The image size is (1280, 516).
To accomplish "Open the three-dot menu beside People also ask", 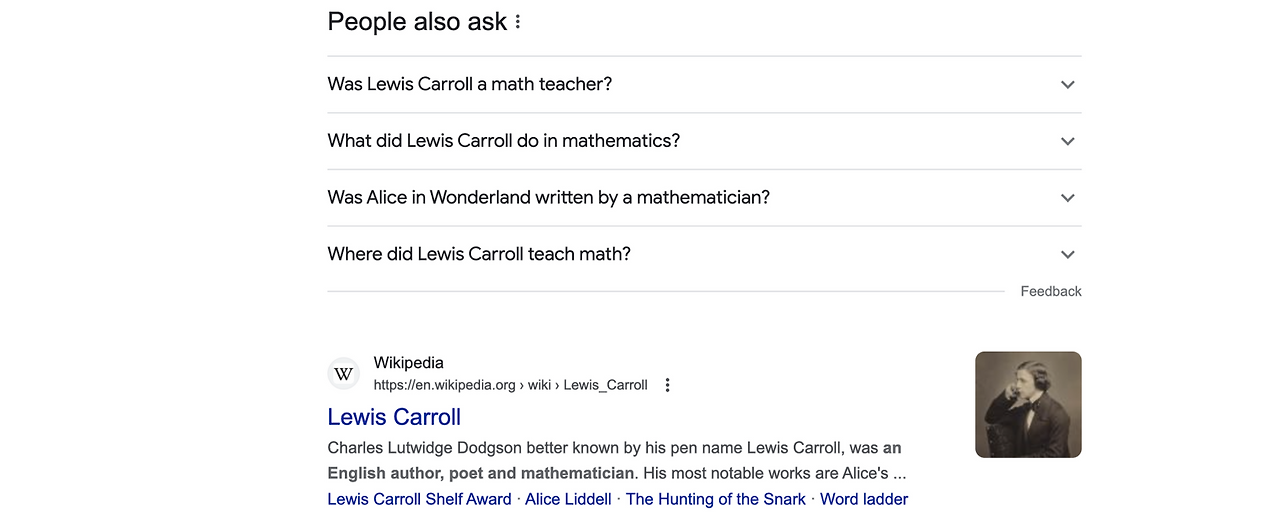I will [x=517, y=22].
